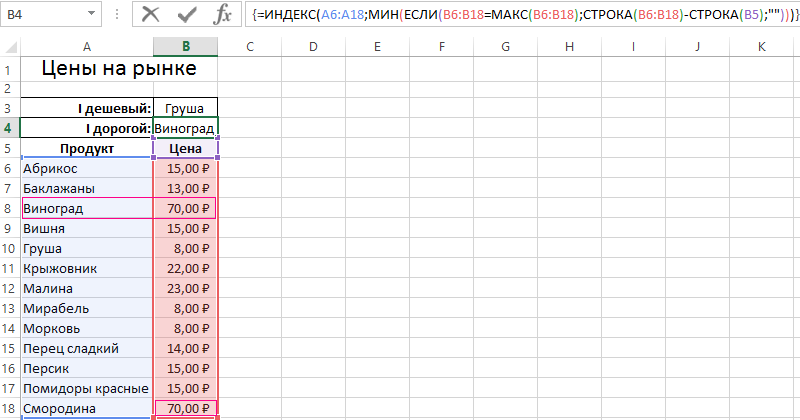Select the 70,00 ₽ price for Смородина
The image size is (800, 420).
click(x=186, y=408)
